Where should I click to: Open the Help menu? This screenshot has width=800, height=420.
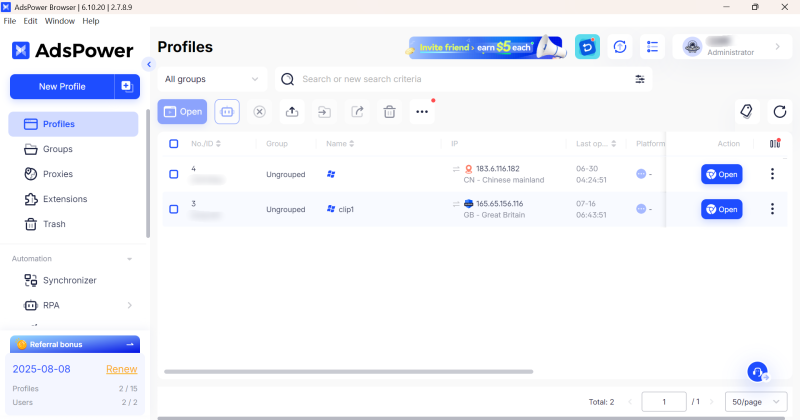pyautogui.click(x=91, y=21)
